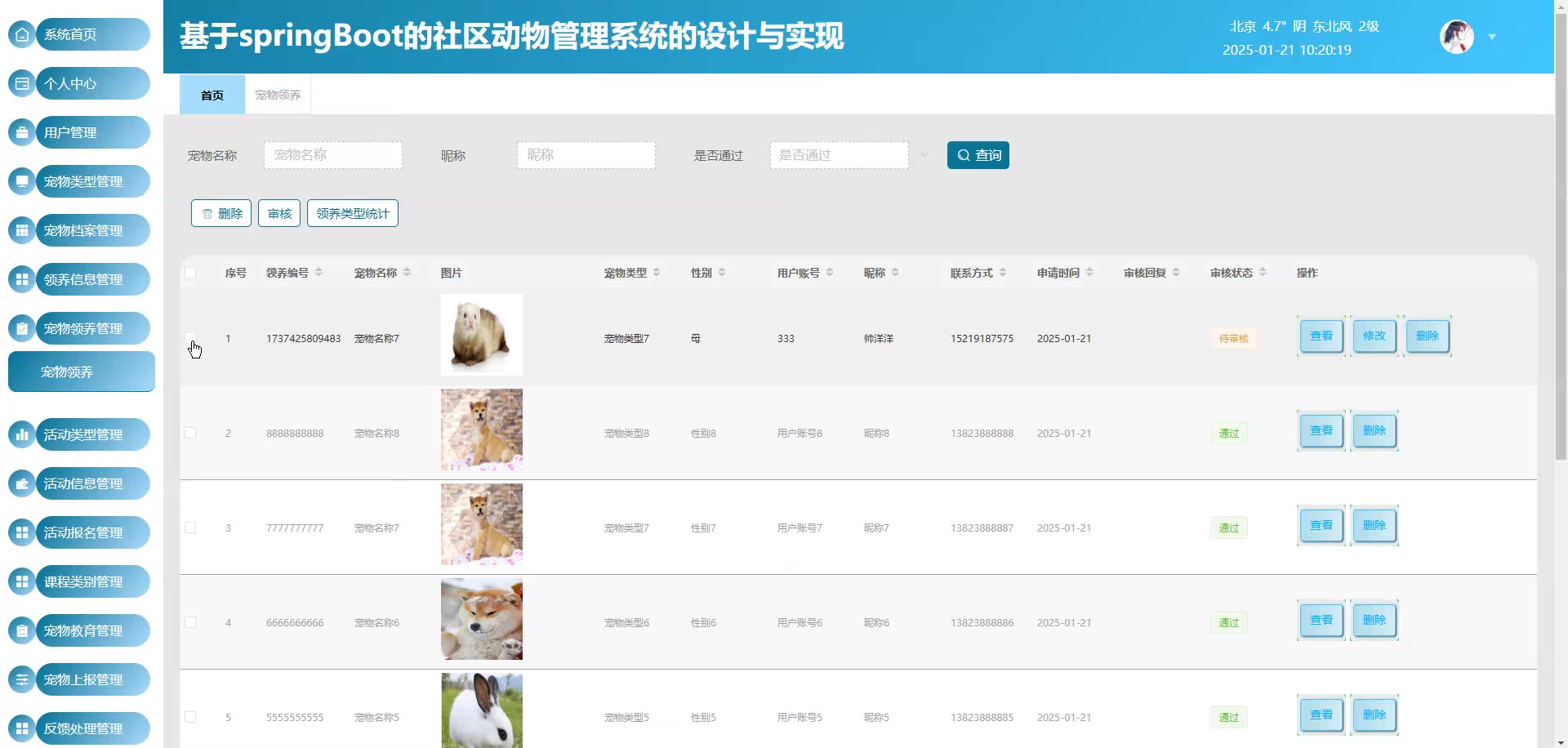The width and height of the screenshot is (1568, 748).
Task: Open 系统首页 in the sidebar
Action: (x=93, y=34)
